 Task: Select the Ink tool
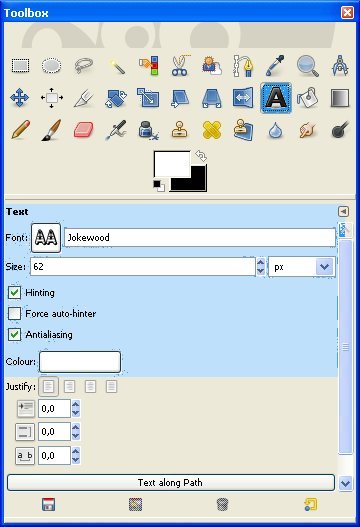(148, 130)
